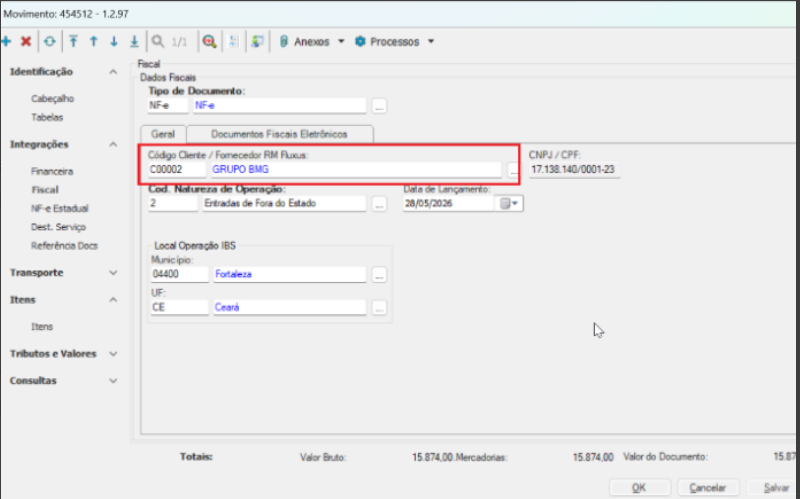Switch to the Geral tab
Viewport: 800px width, 499px height.
click(x=163, y=134)
